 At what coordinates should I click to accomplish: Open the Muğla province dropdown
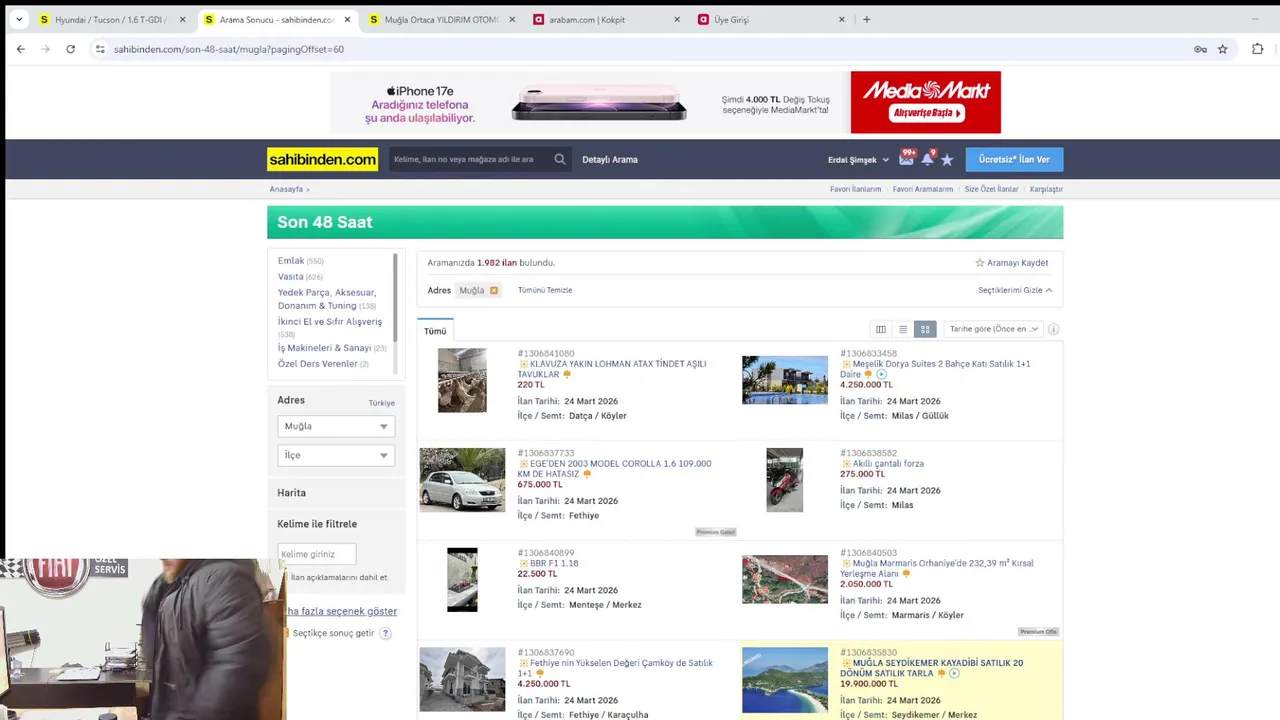[x=336, y=426]
